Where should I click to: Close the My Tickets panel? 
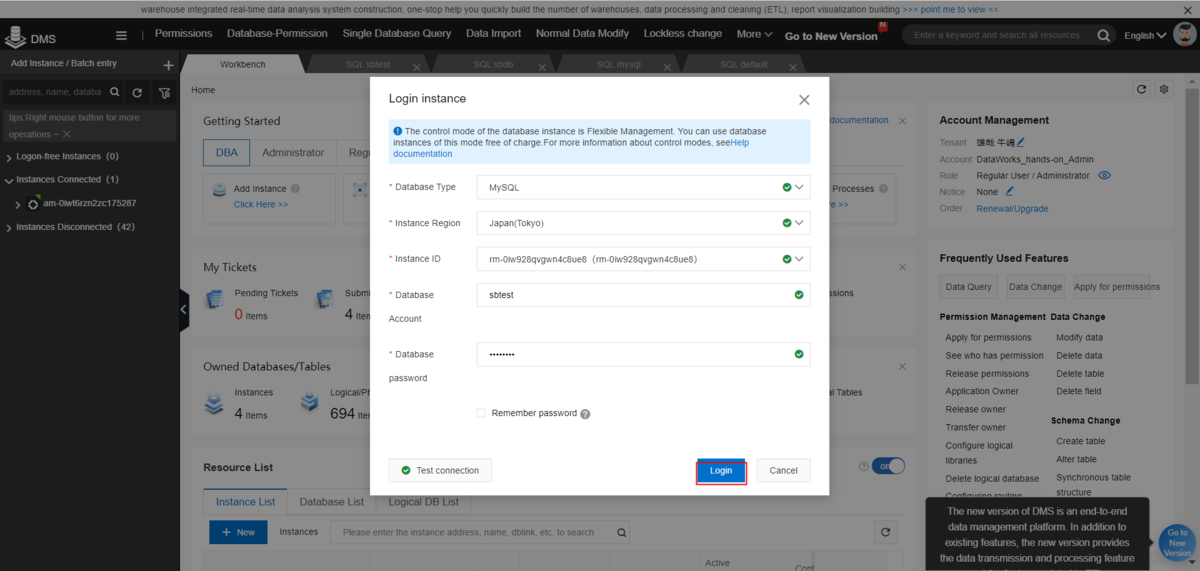902,267
